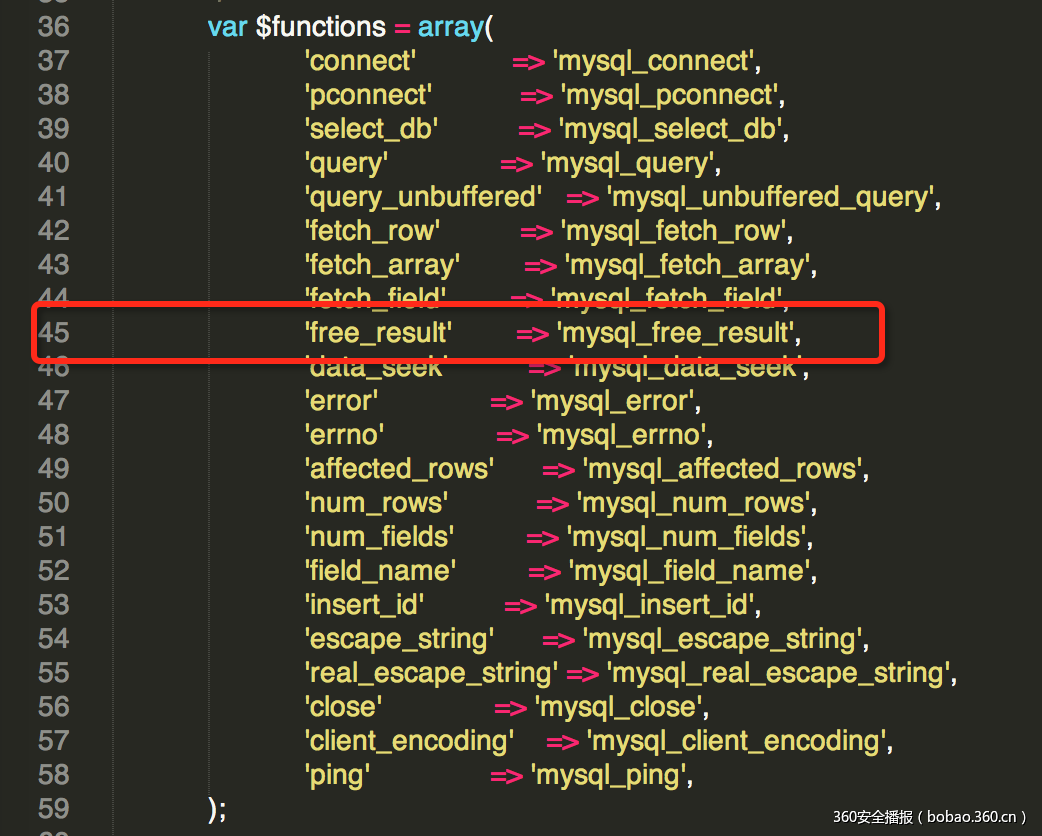
Task: Place cursor on the 'affected_rows' key
Action: coord(399,469)
